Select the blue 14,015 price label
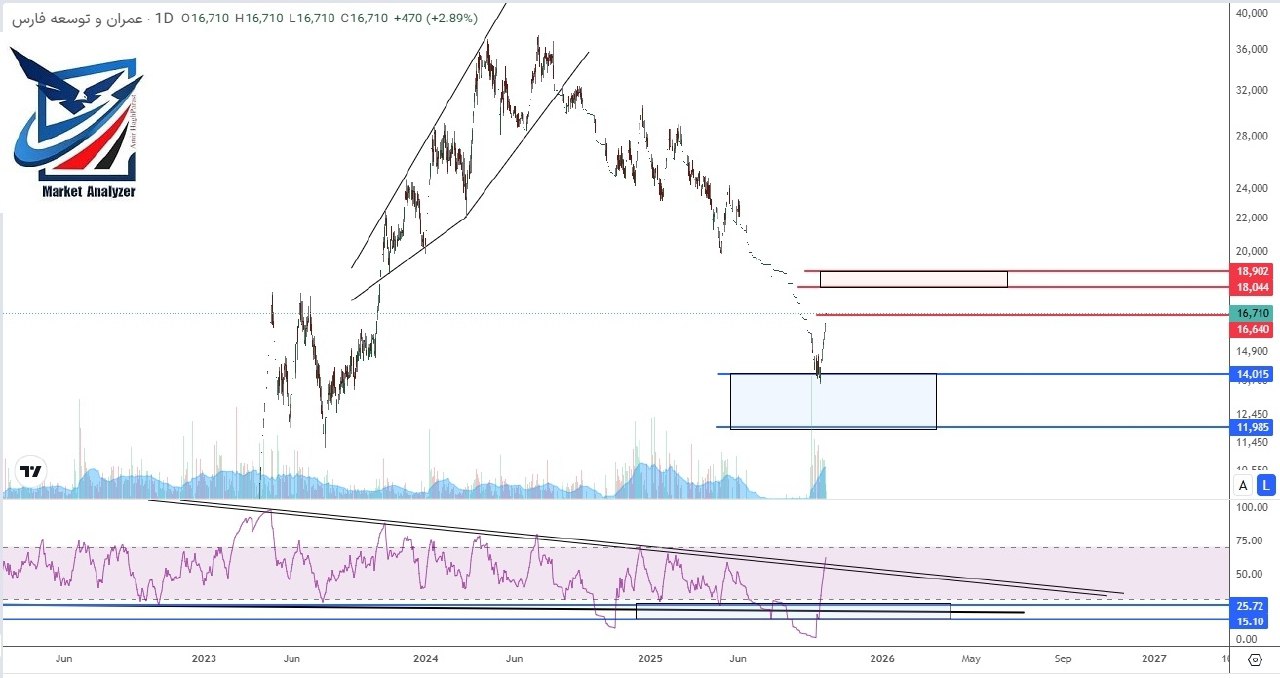Screen dimensions: 1280x678 1252,374
